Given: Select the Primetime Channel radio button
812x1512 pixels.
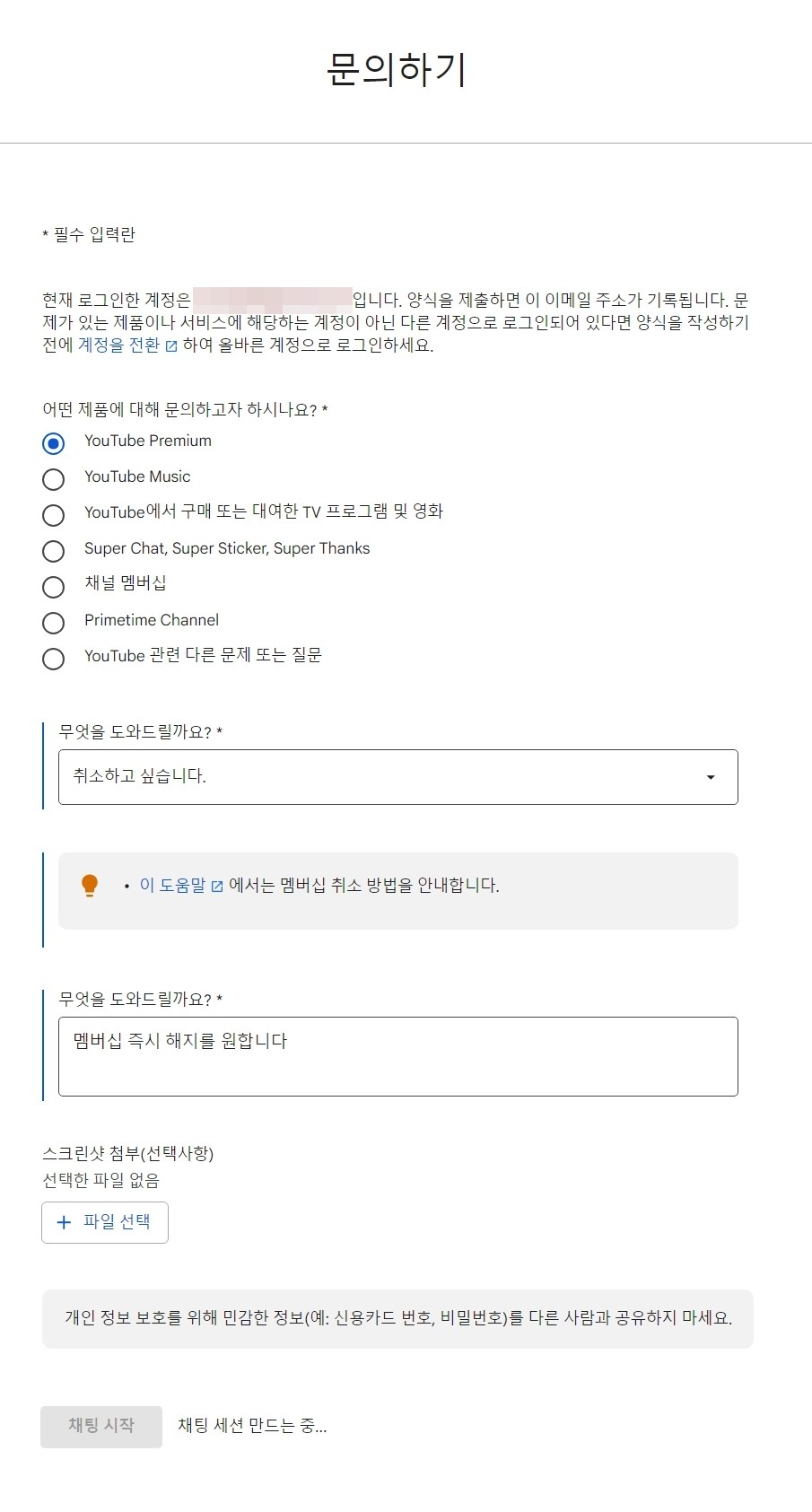Looking at the screenshot, I should tap(54, 623).
